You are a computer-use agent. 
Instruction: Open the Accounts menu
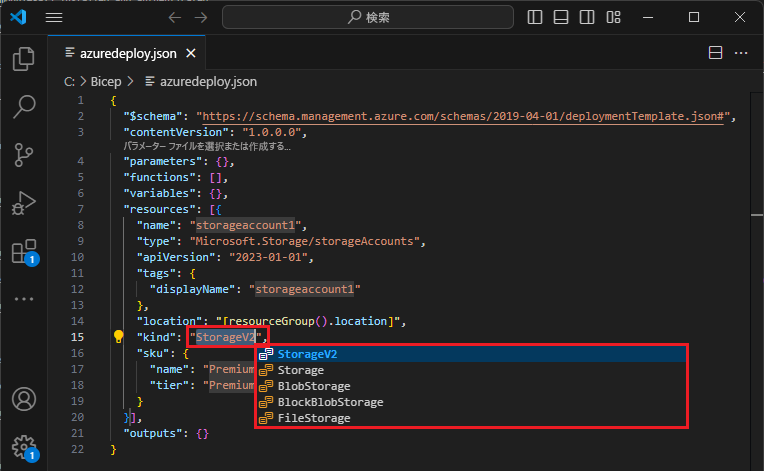(x=23, y=399)
